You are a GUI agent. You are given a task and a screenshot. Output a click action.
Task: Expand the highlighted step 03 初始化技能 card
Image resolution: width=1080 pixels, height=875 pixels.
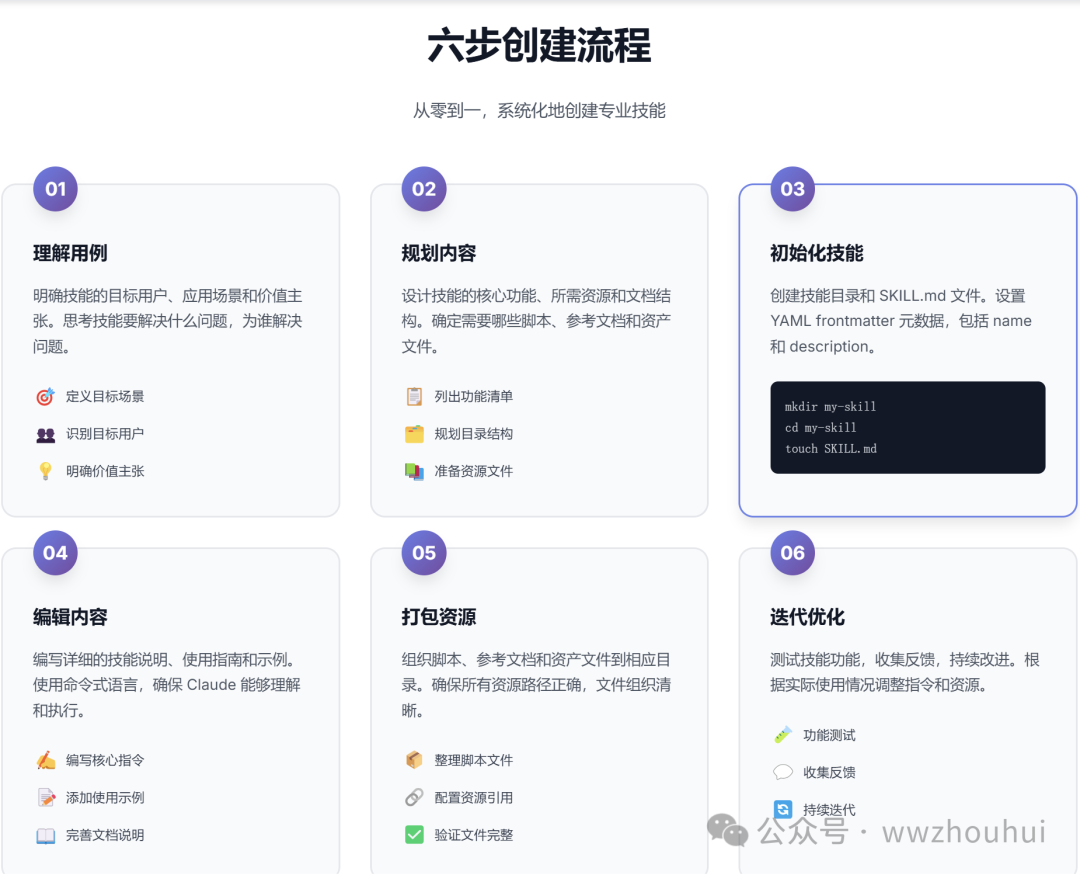(907, 349)
